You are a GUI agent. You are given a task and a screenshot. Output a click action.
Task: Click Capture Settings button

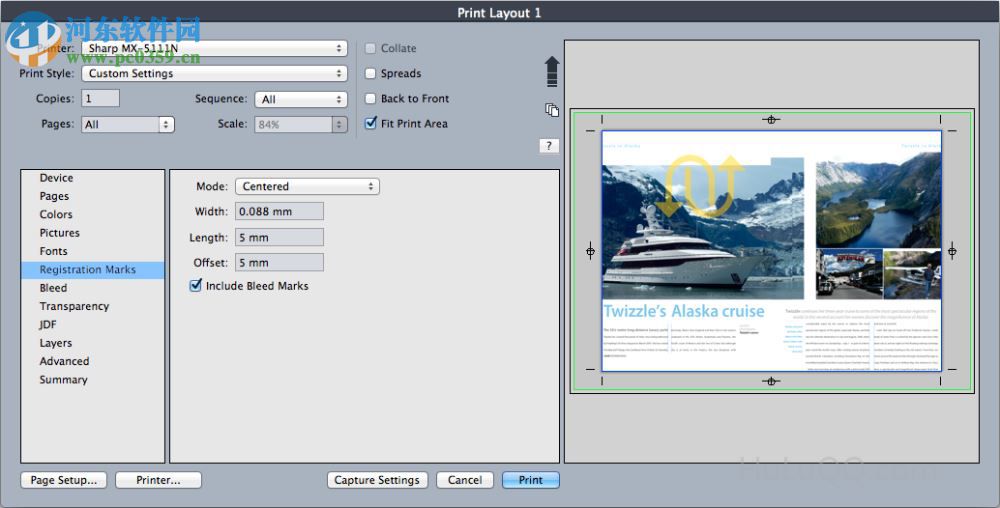tap(377, 480)
